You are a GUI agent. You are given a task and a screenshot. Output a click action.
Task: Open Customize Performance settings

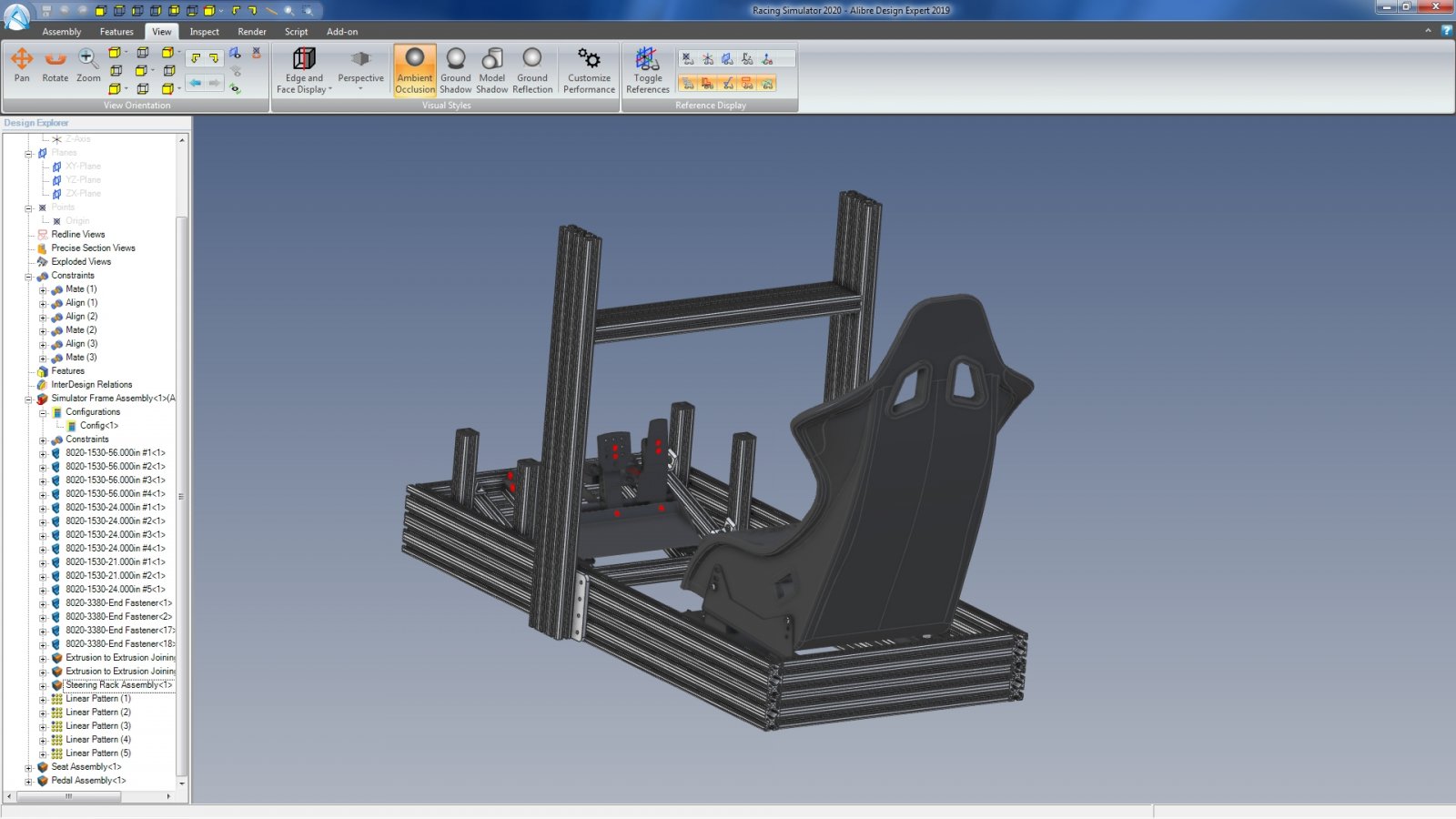589,69
